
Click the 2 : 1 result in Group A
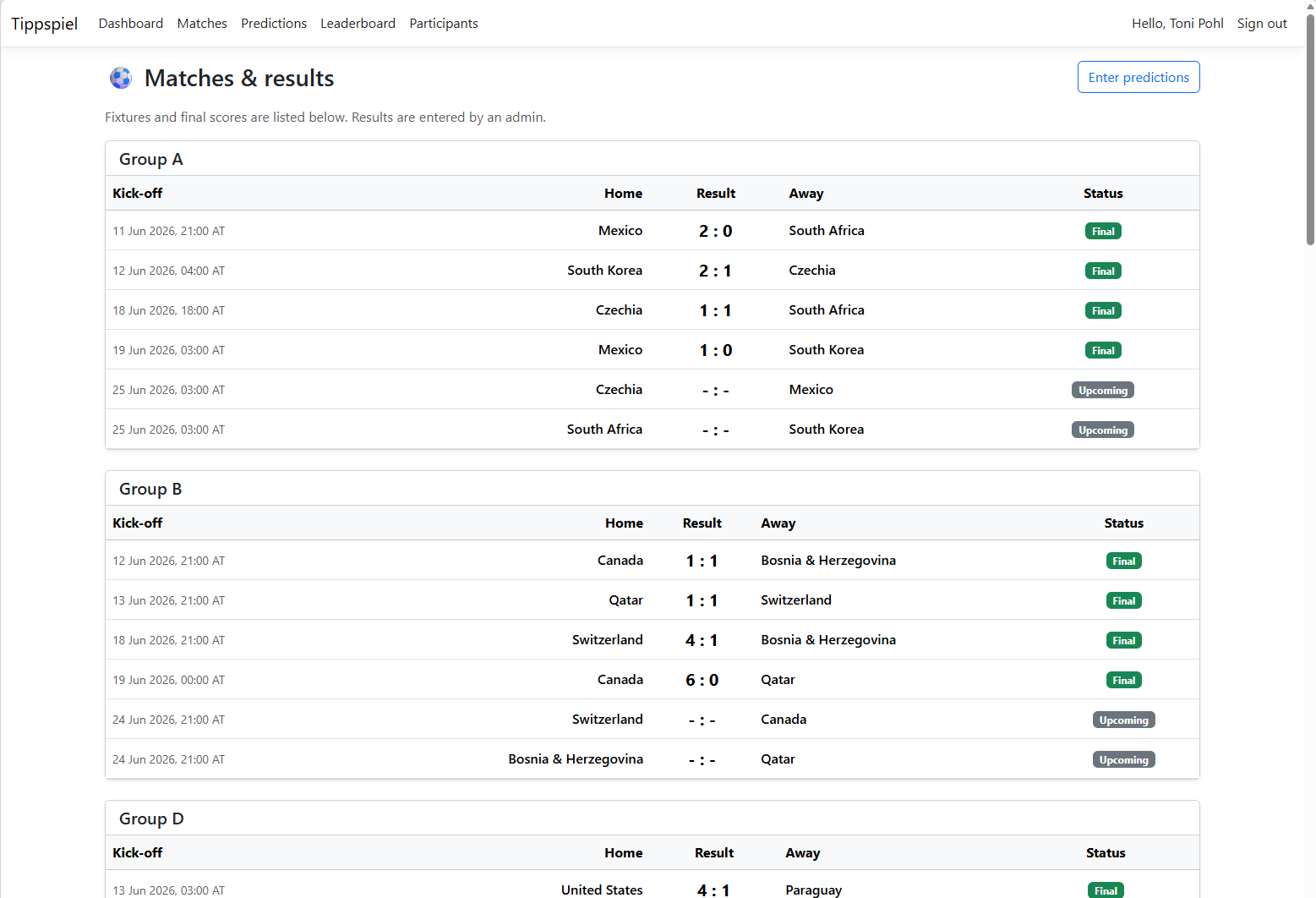pos(716,271)
